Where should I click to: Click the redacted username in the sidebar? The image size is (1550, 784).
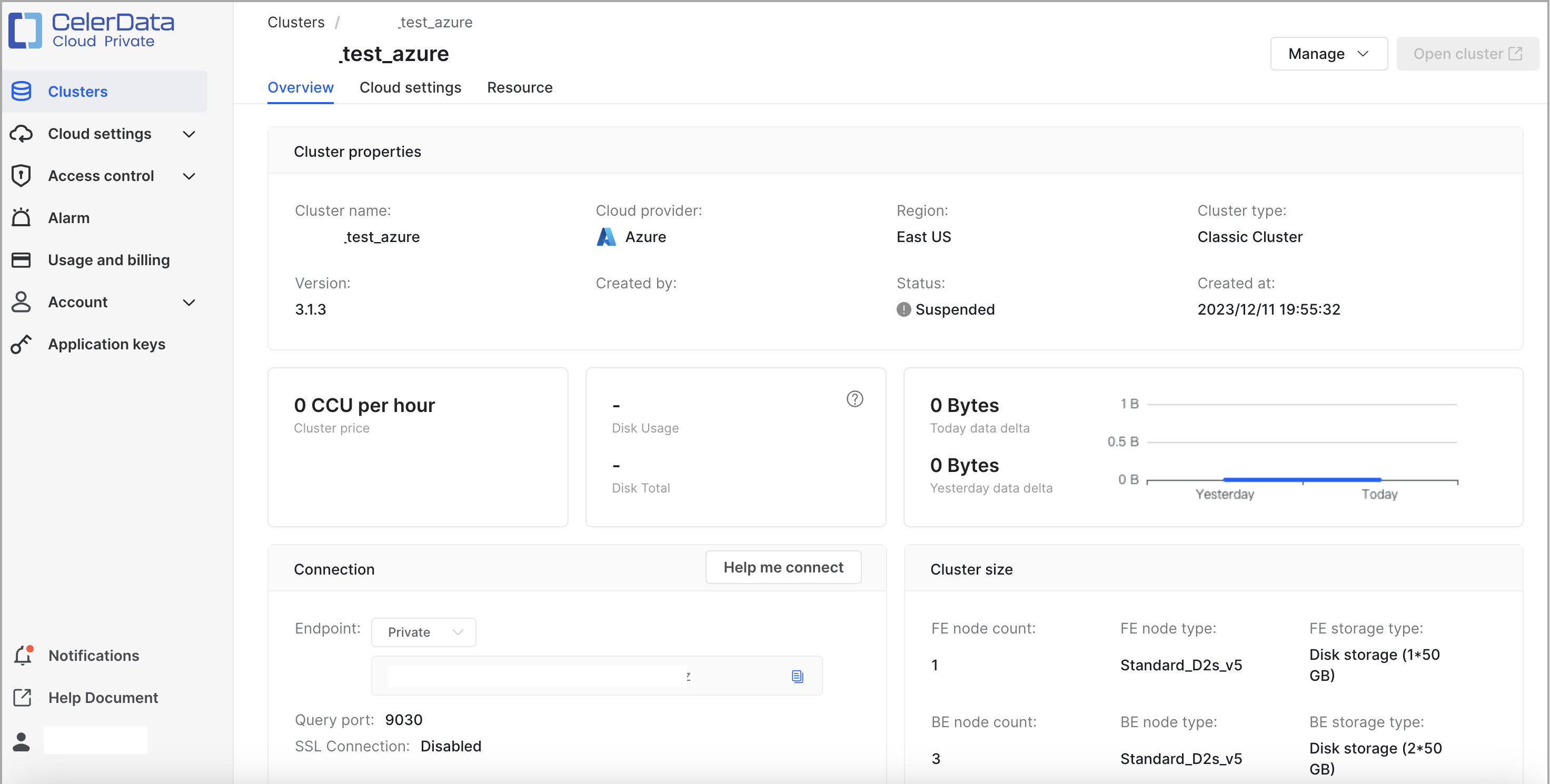tap(95, 740)
